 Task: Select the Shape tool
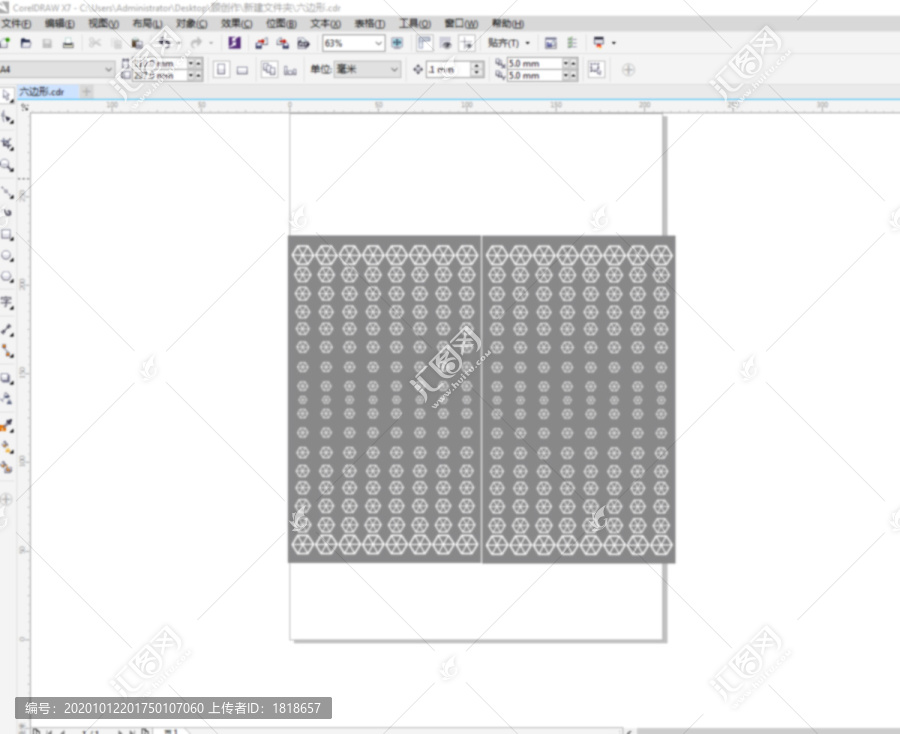[x=7, y=118]
